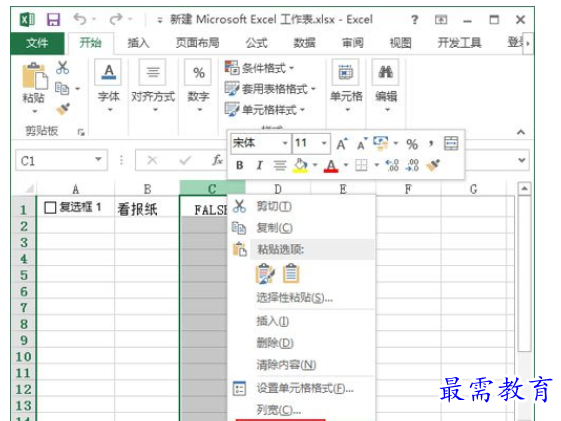Click center align in mini toolbar
This screenshot has width=561, height=421.
click(280, 165)
